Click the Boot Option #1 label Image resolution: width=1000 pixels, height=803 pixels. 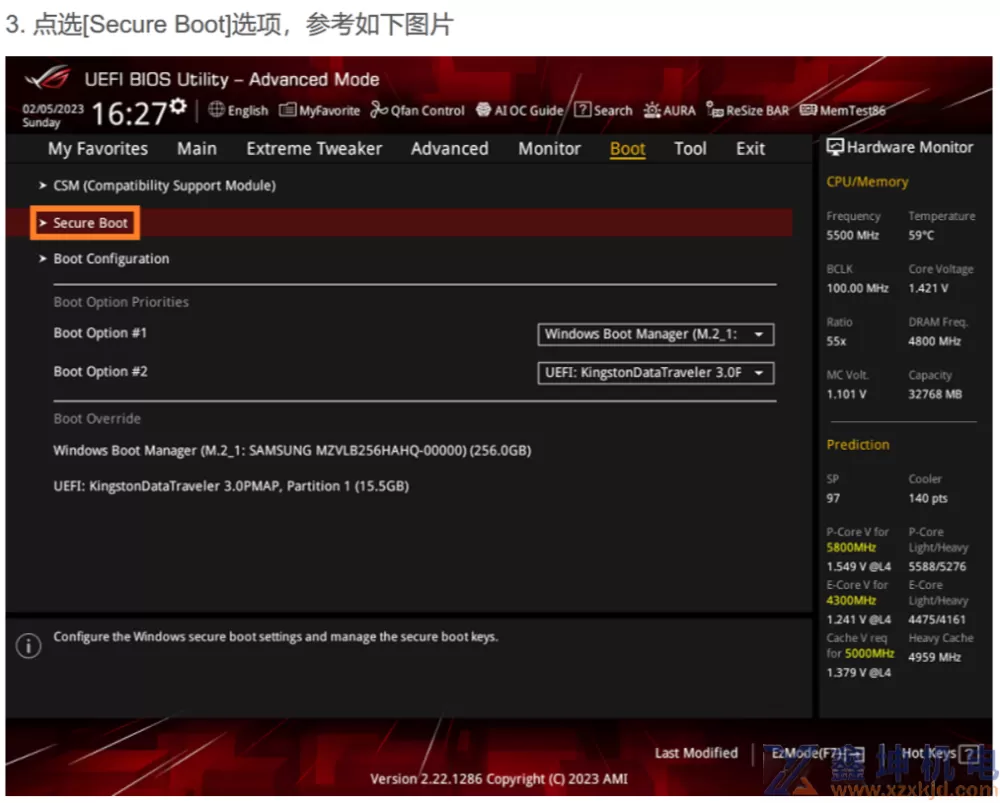coord(100,333)
